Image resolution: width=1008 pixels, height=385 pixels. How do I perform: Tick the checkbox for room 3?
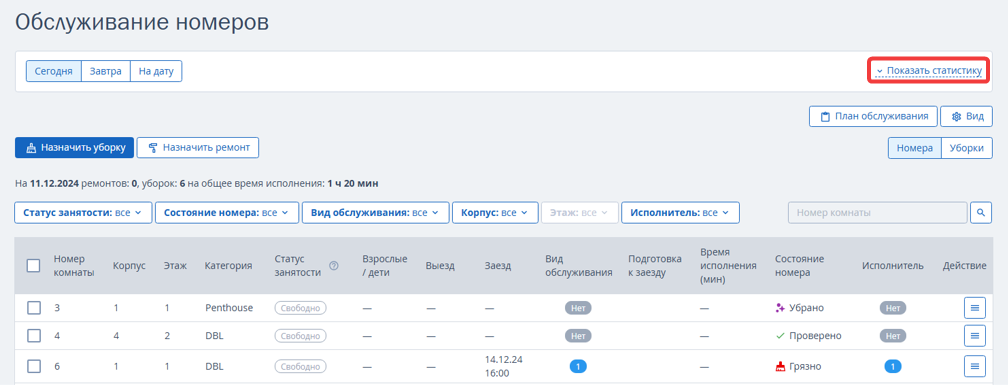(x=33, y=308)
